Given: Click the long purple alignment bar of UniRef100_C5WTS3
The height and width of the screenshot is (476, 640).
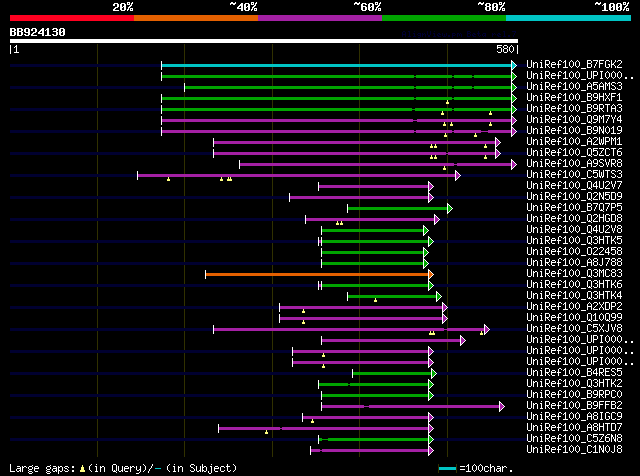Looking at the screenshot, I should [296, 176].
